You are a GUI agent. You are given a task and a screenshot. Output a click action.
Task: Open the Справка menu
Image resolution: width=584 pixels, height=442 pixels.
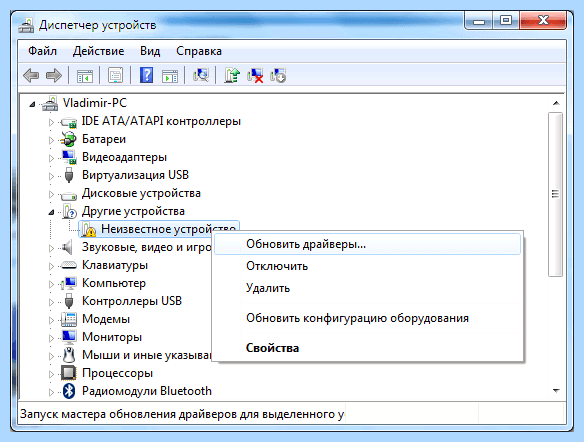coord(199,51)
